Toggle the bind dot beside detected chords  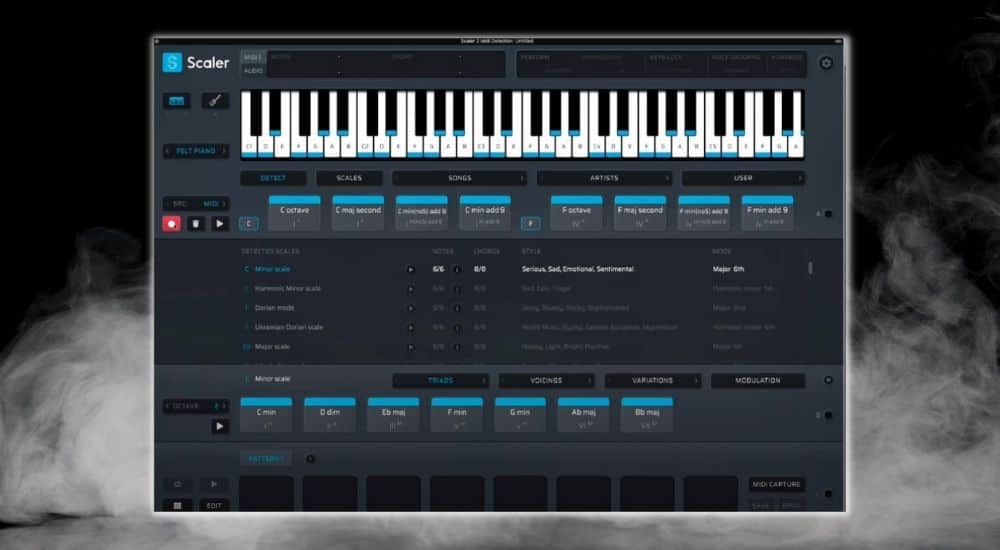click(828, 214)
